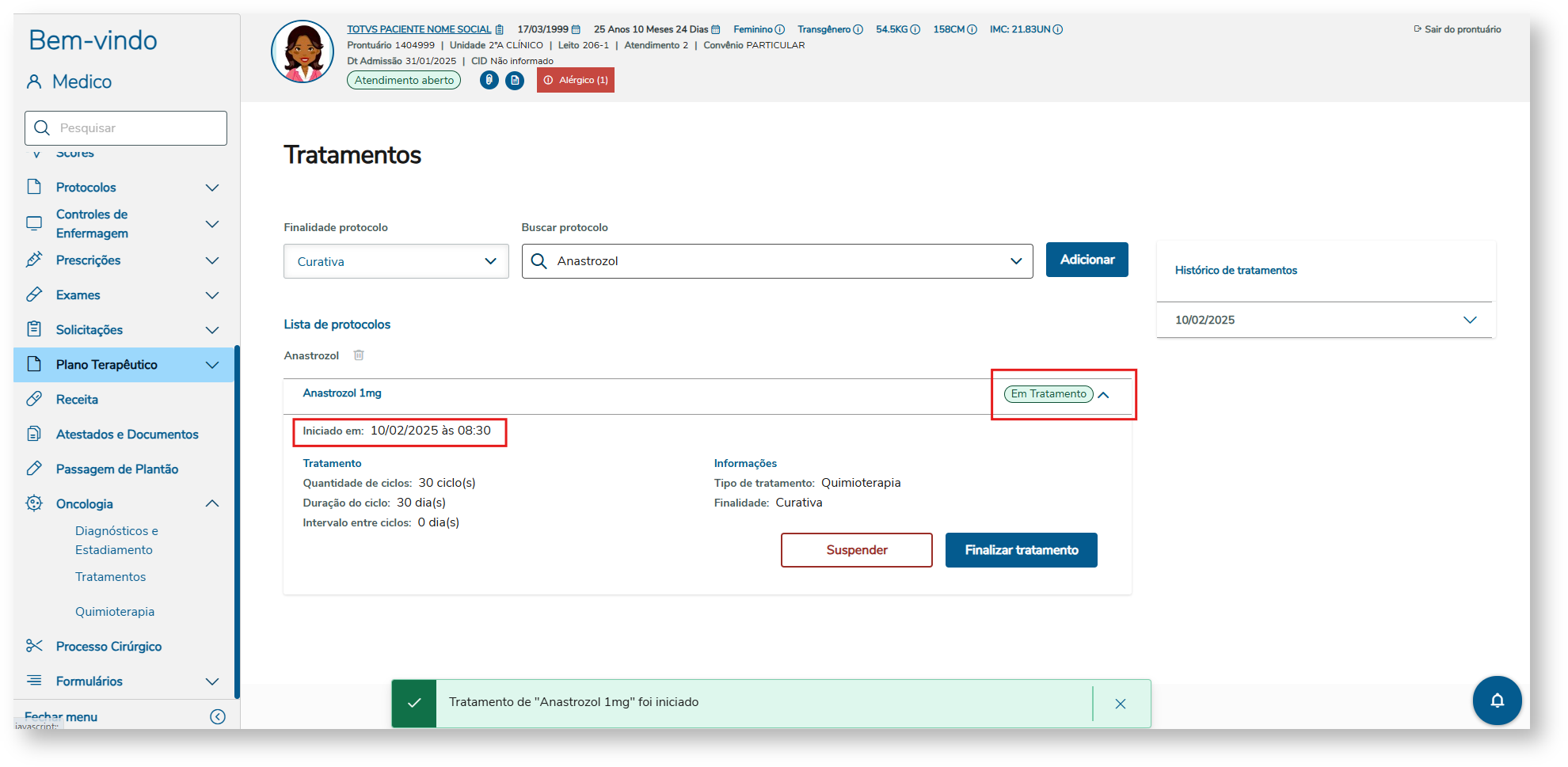This screenshot has height=767, width=1568.
Task: Go to the Receita menu item
Action: click(x=77, y=400)
